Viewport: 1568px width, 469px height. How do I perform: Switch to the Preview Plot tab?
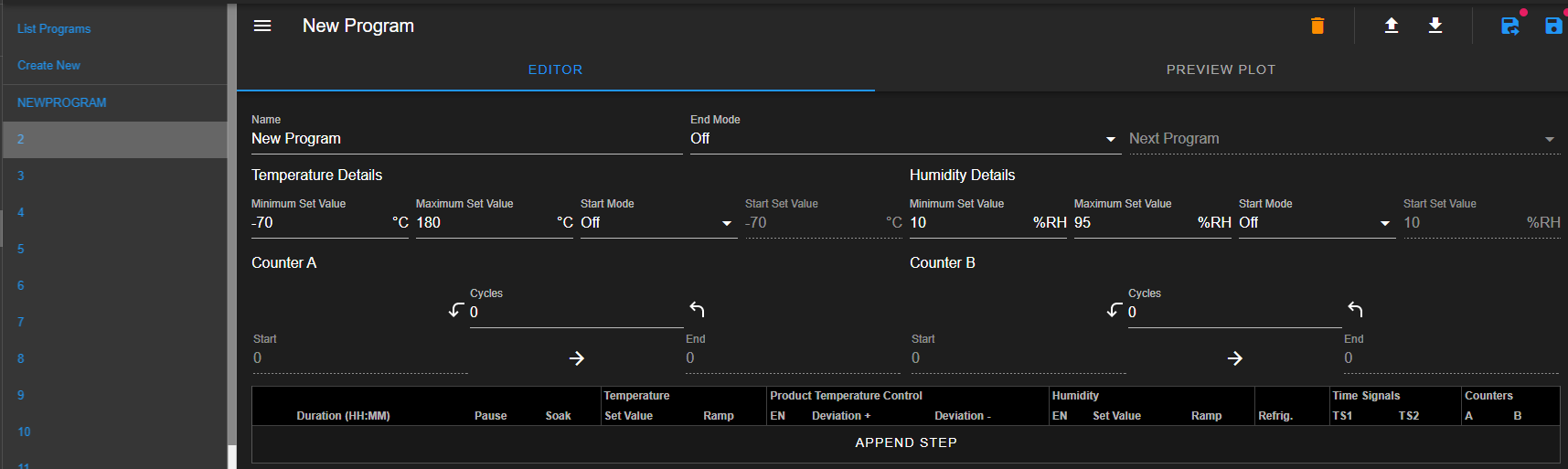[x=1221, y=69]
